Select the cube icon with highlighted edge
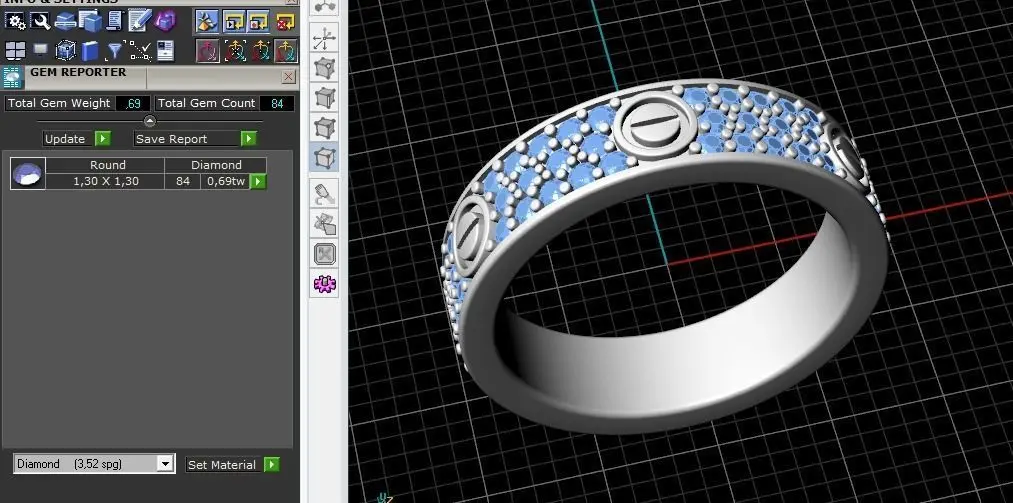The image size is (1013, 503). click(x=324, y=98)
